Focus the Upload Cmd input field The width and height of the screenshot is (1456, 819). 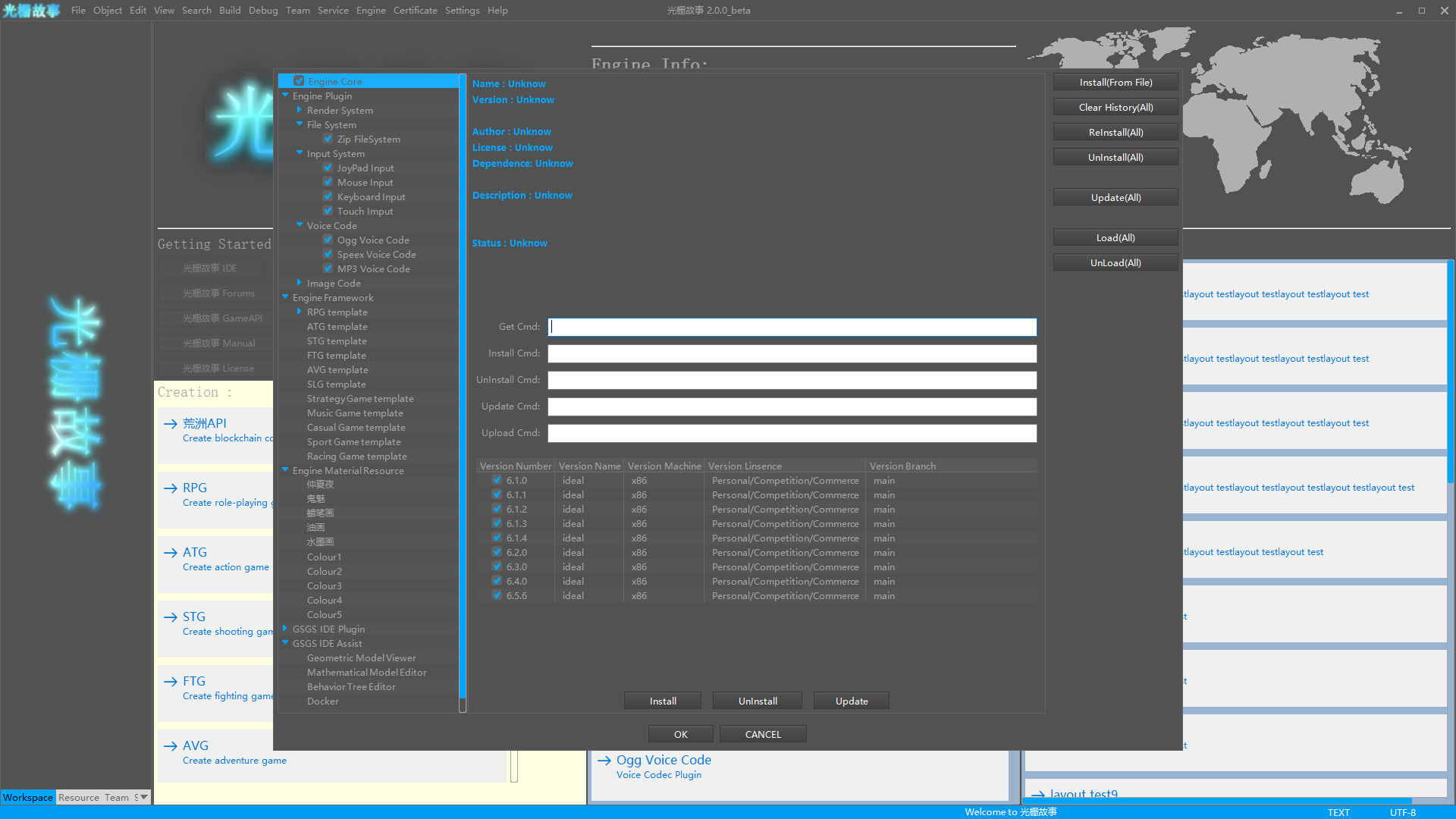point(792,433)
